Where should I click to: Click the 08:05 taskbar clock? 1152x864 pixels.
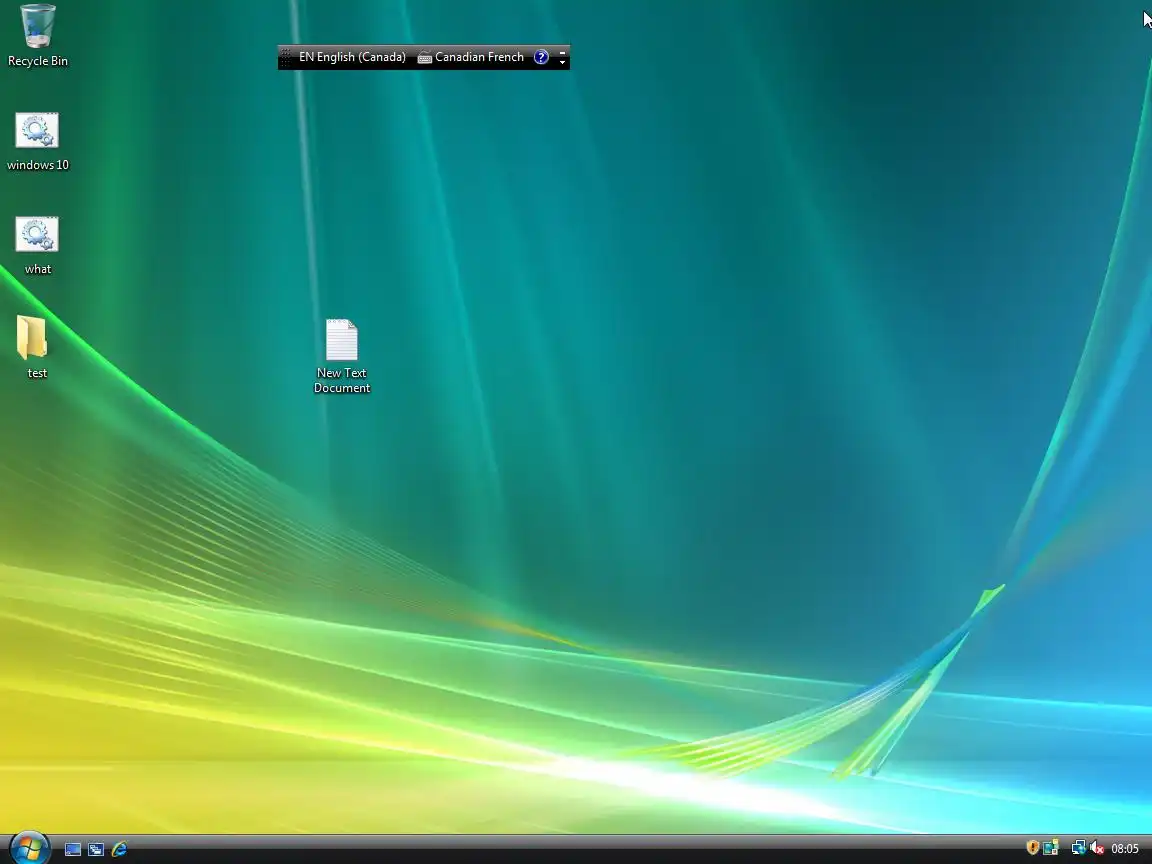click(x=1125, y=849)
